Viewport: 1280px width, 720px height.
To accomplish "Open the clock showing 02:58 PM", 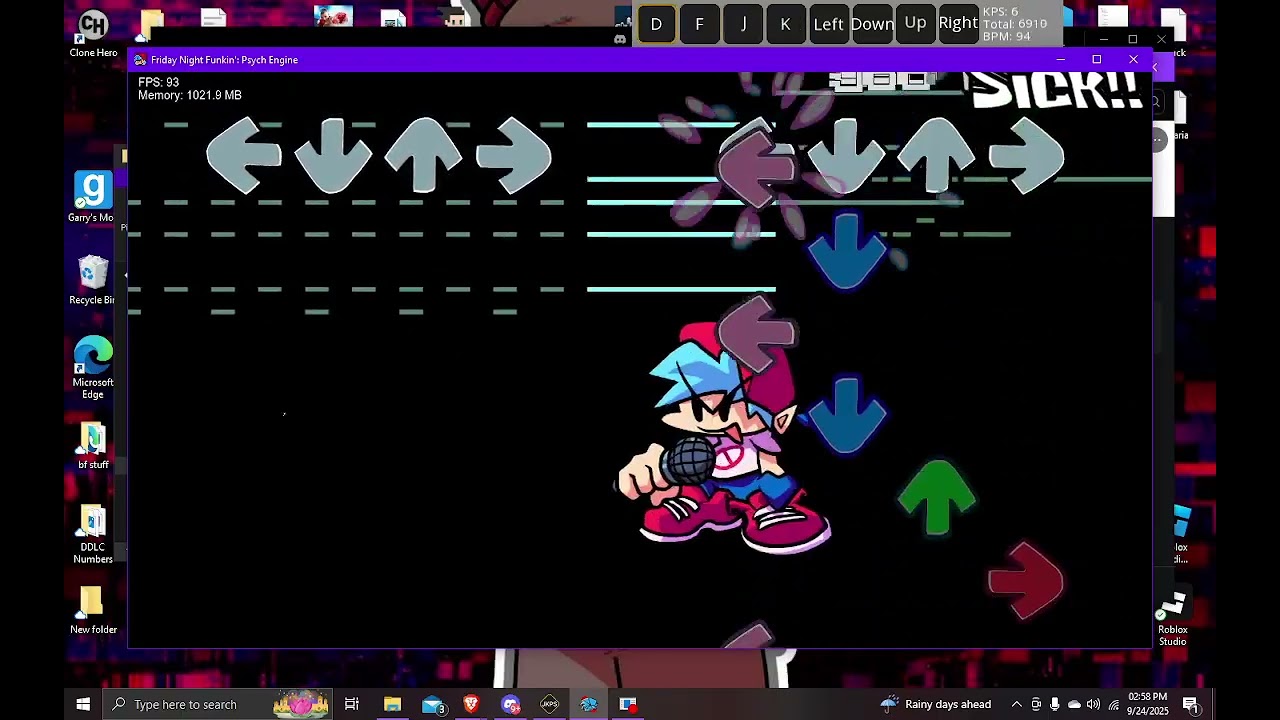I will click(x=1147, y=704).
